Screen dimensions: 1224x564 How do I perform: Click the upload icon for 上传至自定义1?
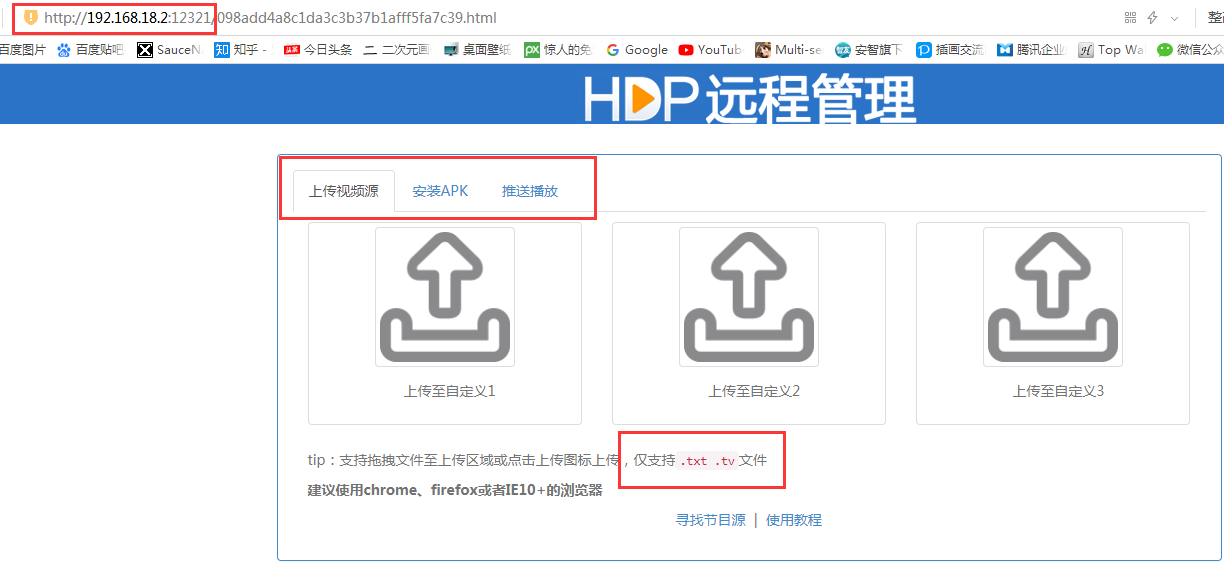coord(445,297)
